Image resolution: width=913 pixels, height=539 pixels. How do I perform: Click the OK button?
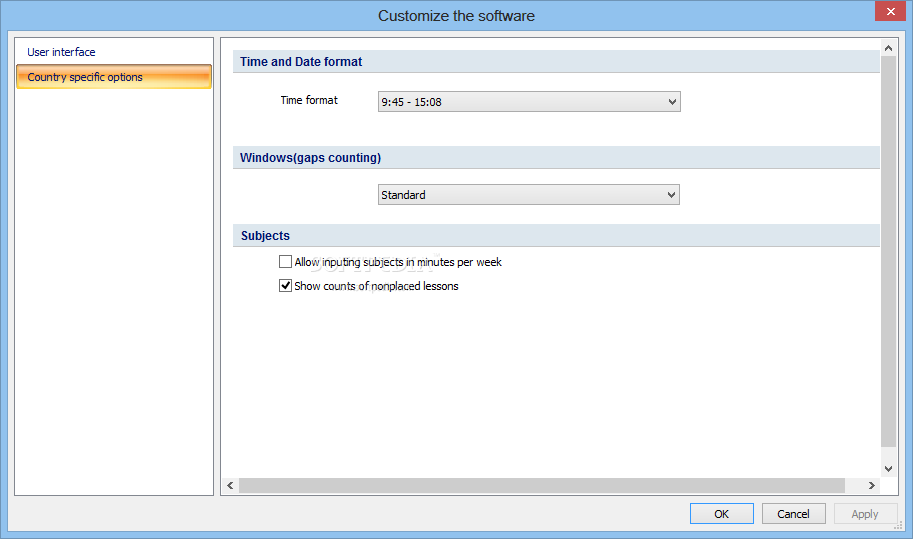pos(721,514)
